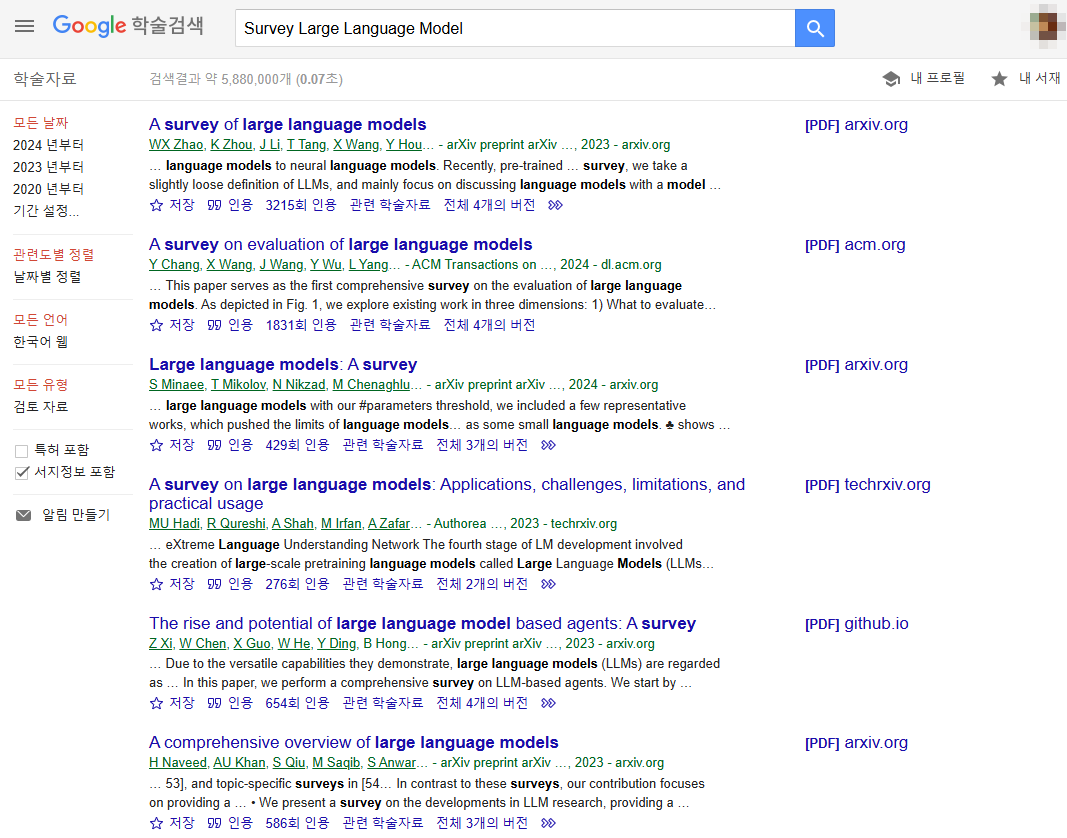Star-save 'The rise and potential' result
The width and height of the screenshot is (1067, 838).
click(156, 703)
